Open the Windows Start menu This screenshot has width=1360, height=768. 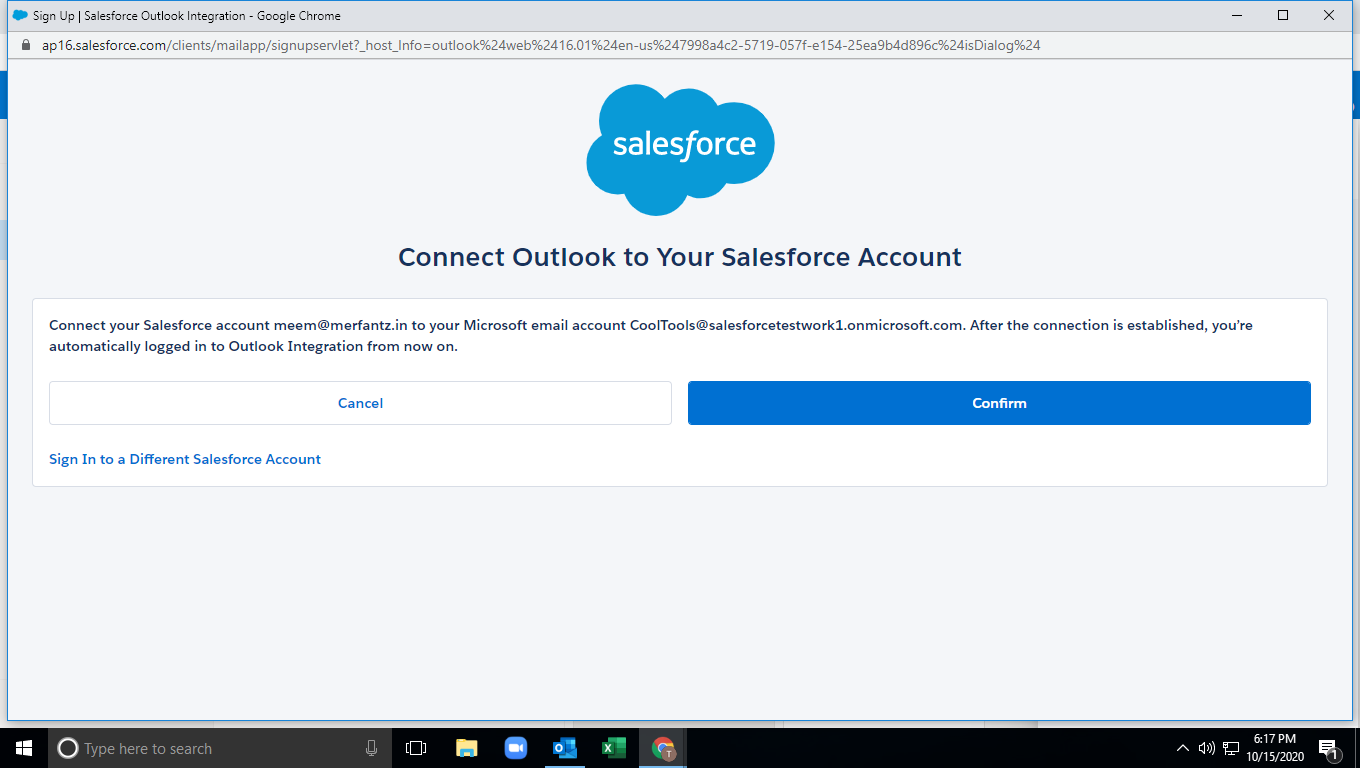(23, 748)
